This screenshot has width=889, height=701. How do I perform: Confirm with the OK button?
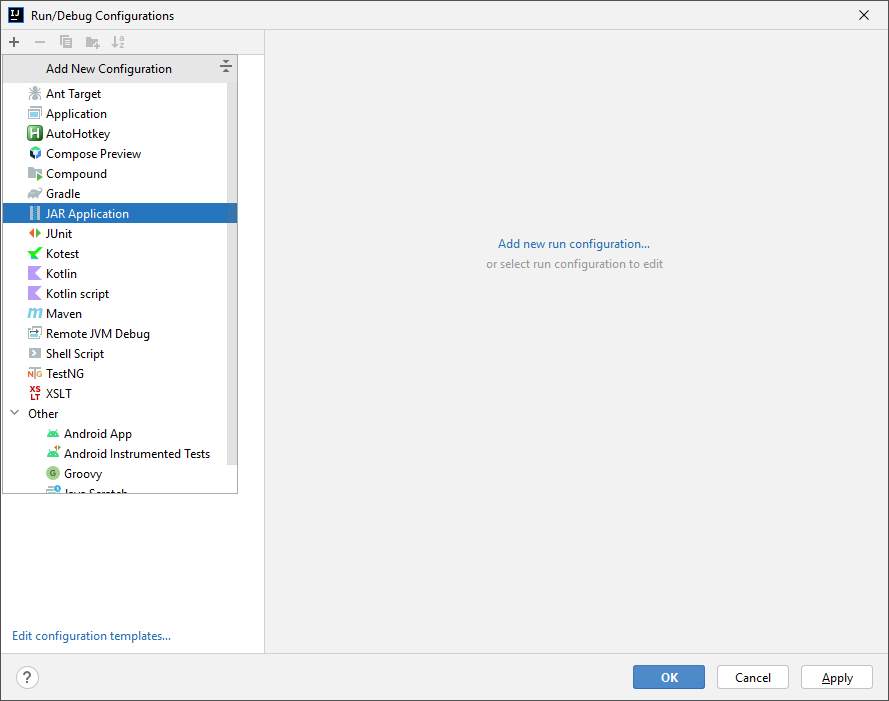click(x=668, y=677)
